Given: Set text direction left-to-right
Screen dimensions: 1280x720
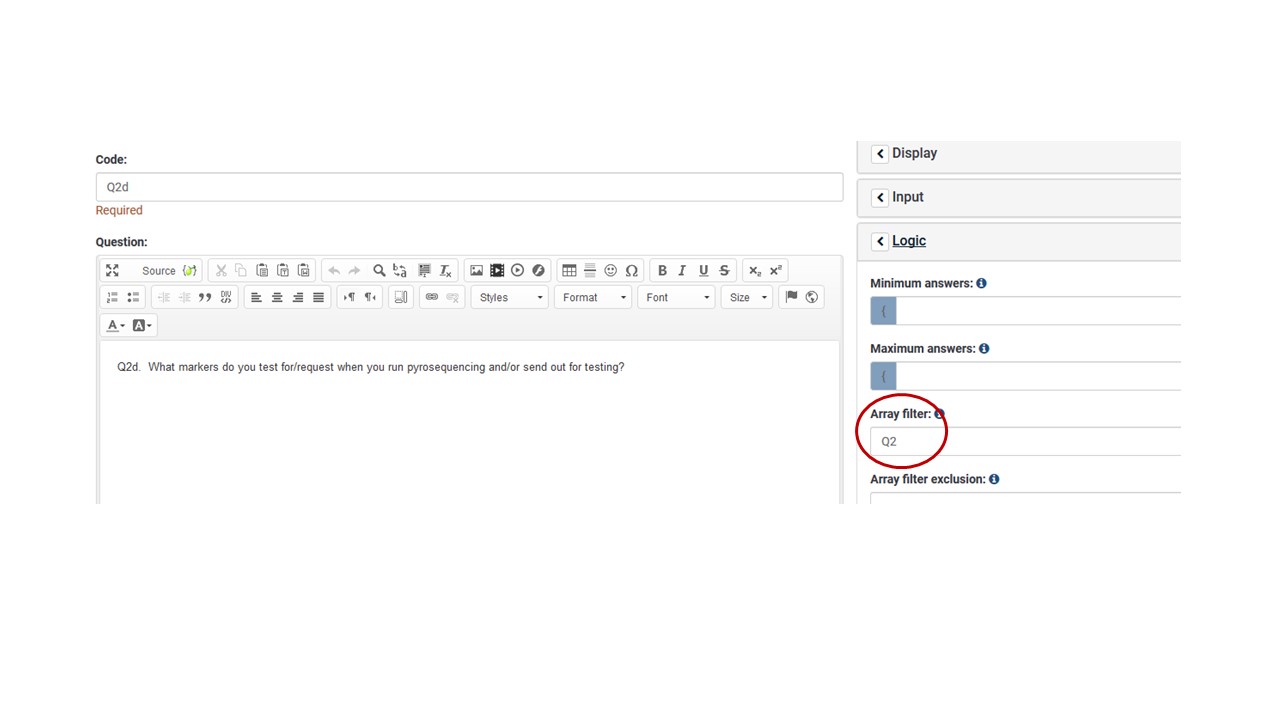Looking at the screenshot, I should 349,298.
